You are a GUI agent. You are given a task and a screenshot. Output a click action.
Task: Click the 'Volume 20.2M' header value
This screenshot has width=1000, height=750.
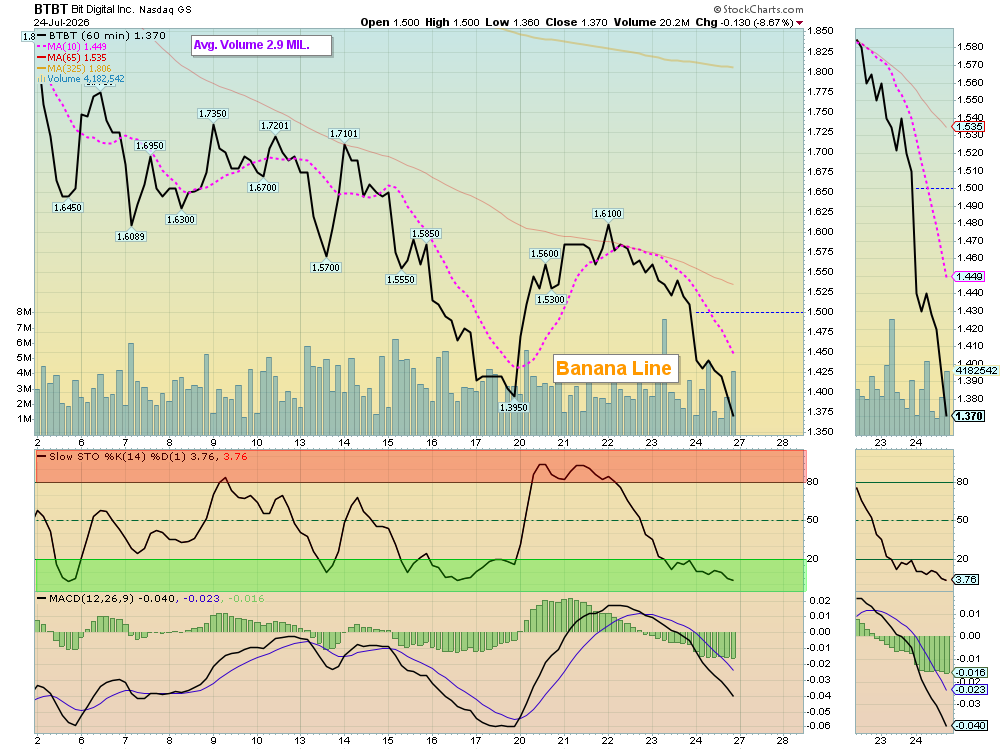click(x=651, y=22)
